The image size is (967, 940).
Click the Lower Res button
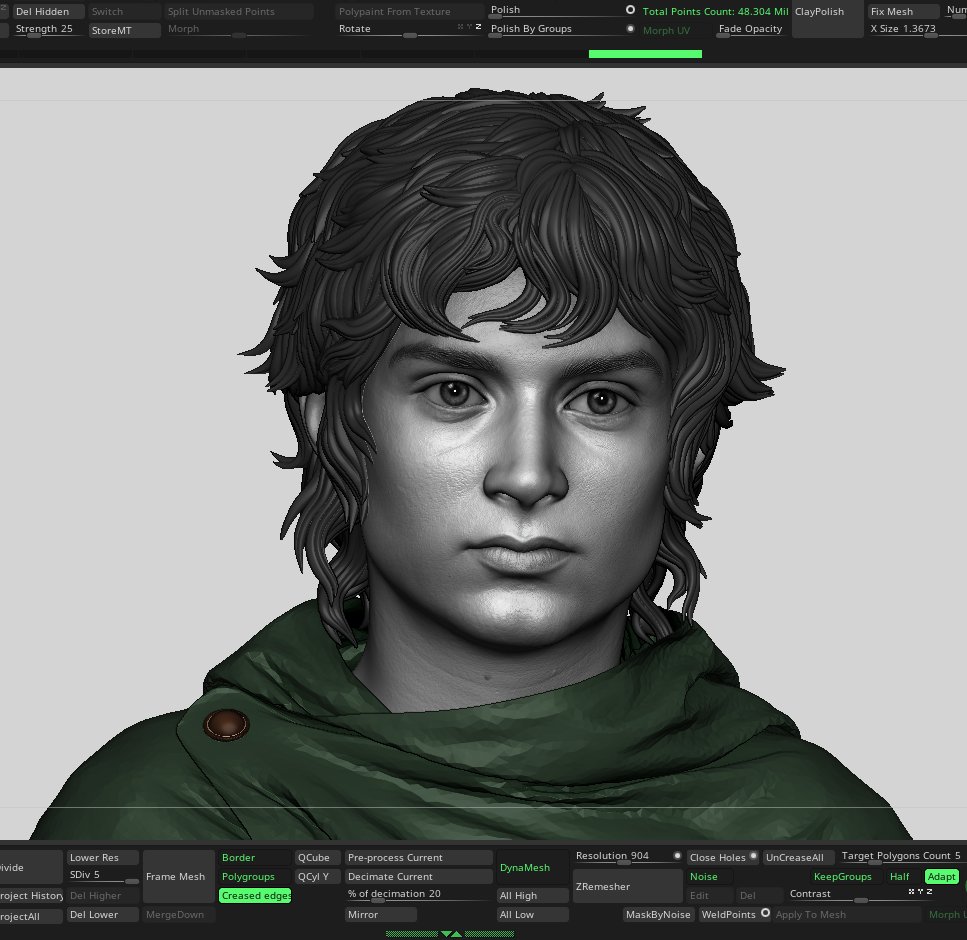[103, 858]
